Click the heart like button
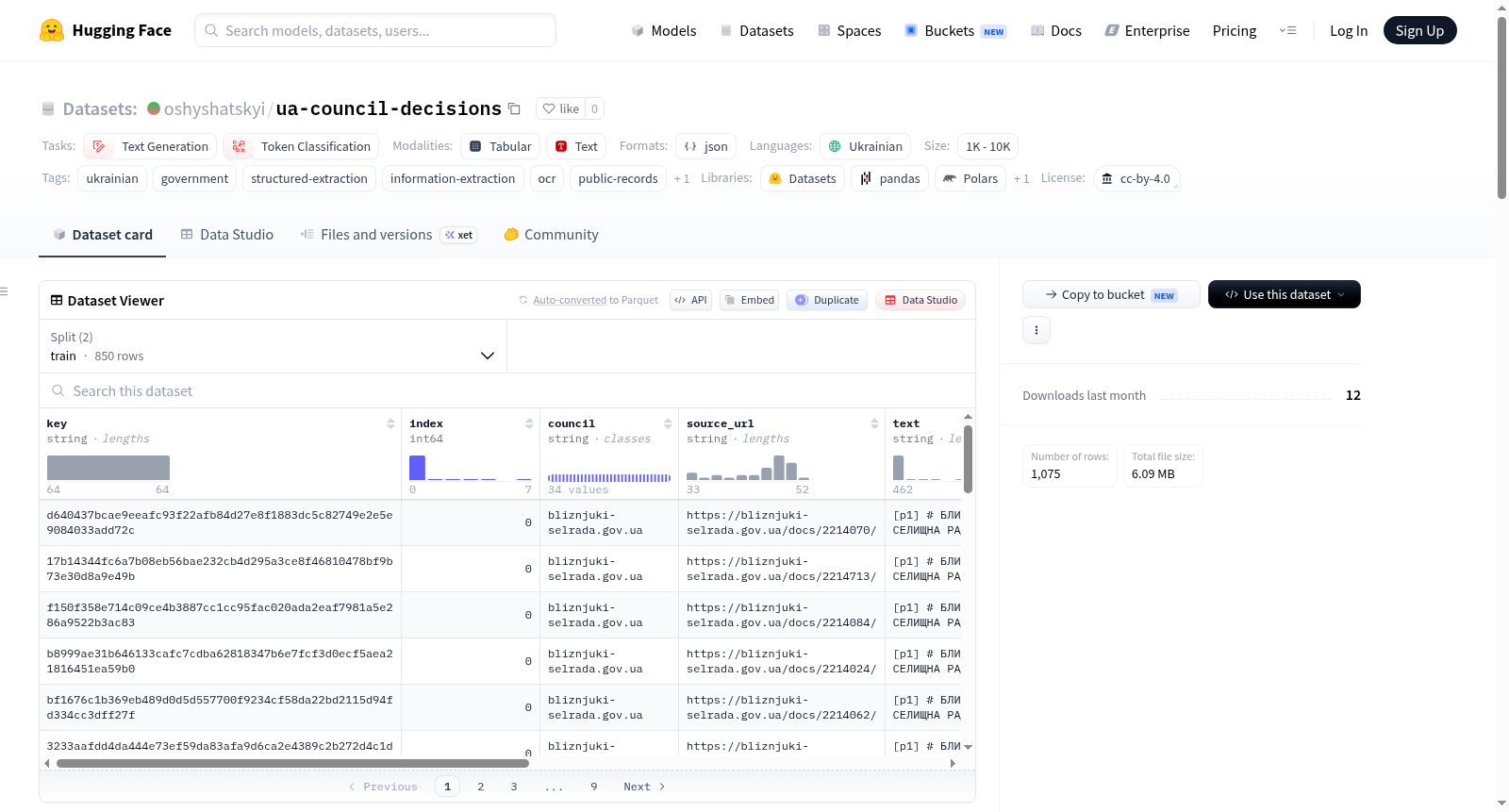The image size is (1509, 812). tap(560, 108)
